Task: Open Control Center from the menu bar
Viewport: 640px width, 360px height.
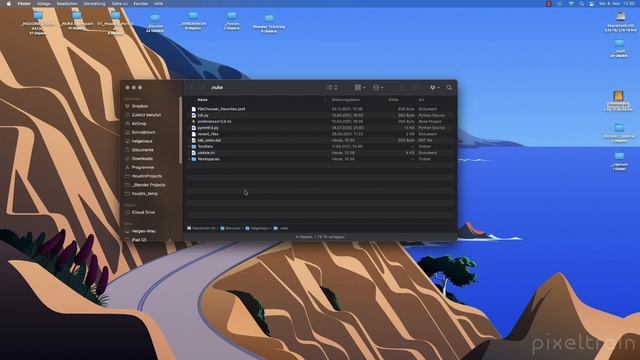Action: [591, 3]
